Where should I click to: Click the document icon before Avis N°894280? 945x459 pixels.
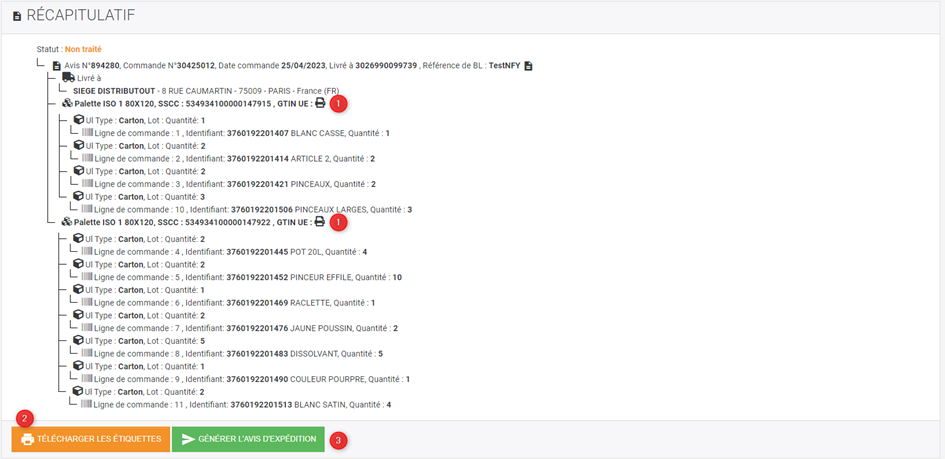[x=57, y=66]
